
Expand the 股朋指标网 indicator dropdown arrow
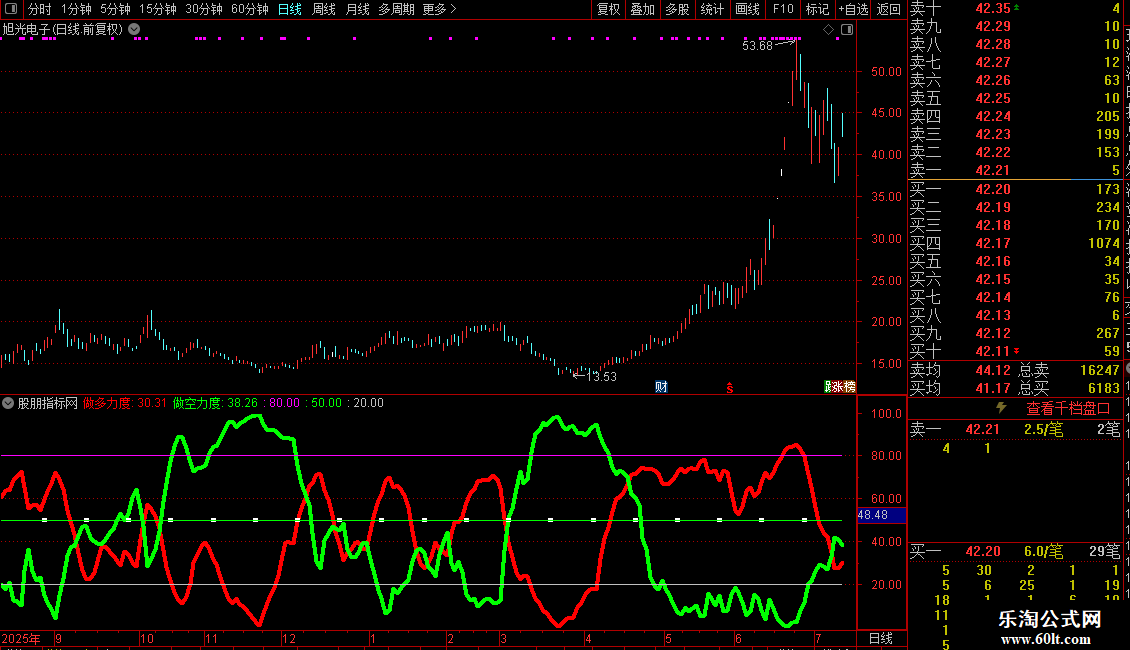(8, 403)
